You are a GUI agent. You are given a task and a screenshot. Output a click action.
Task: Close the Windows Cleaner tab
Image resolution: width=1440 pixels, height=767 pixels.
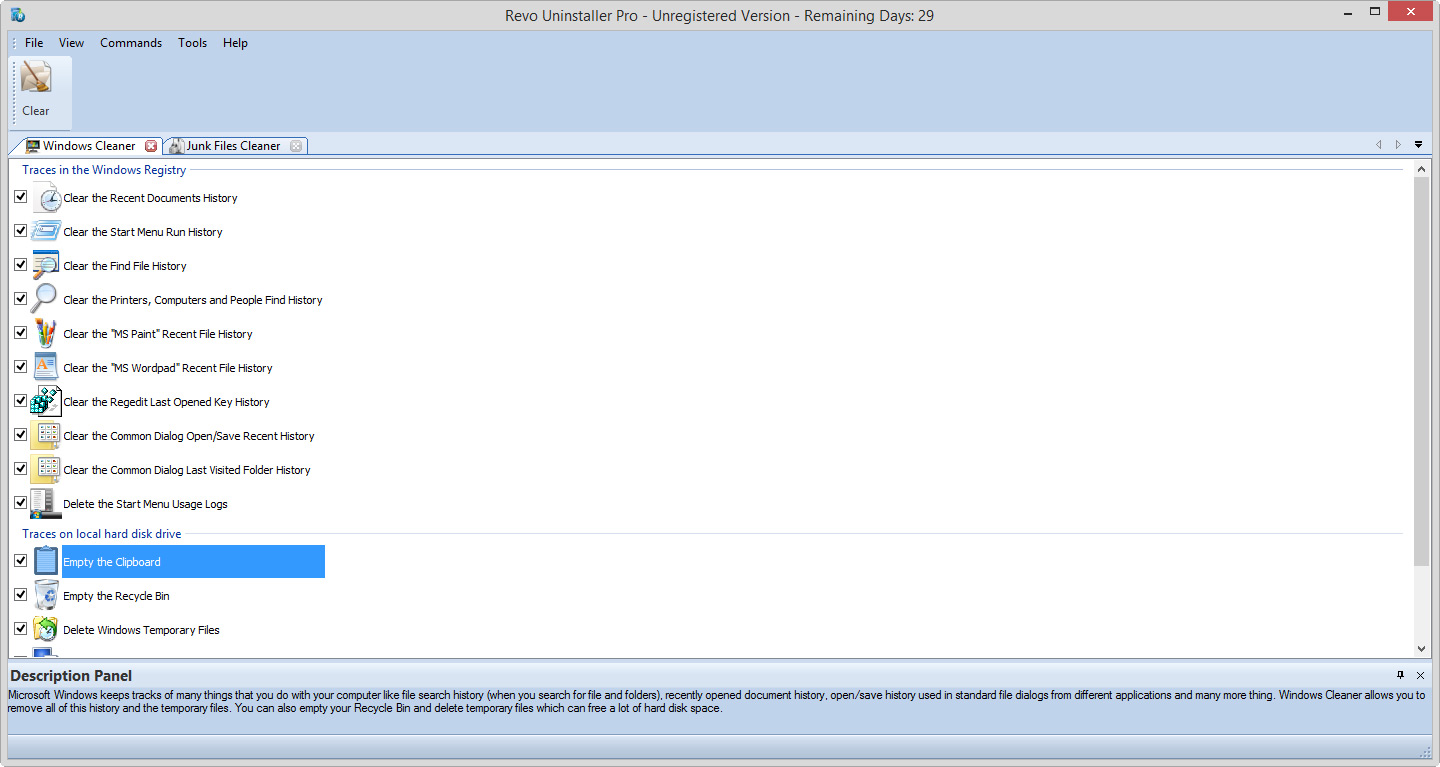click(151, 146)
